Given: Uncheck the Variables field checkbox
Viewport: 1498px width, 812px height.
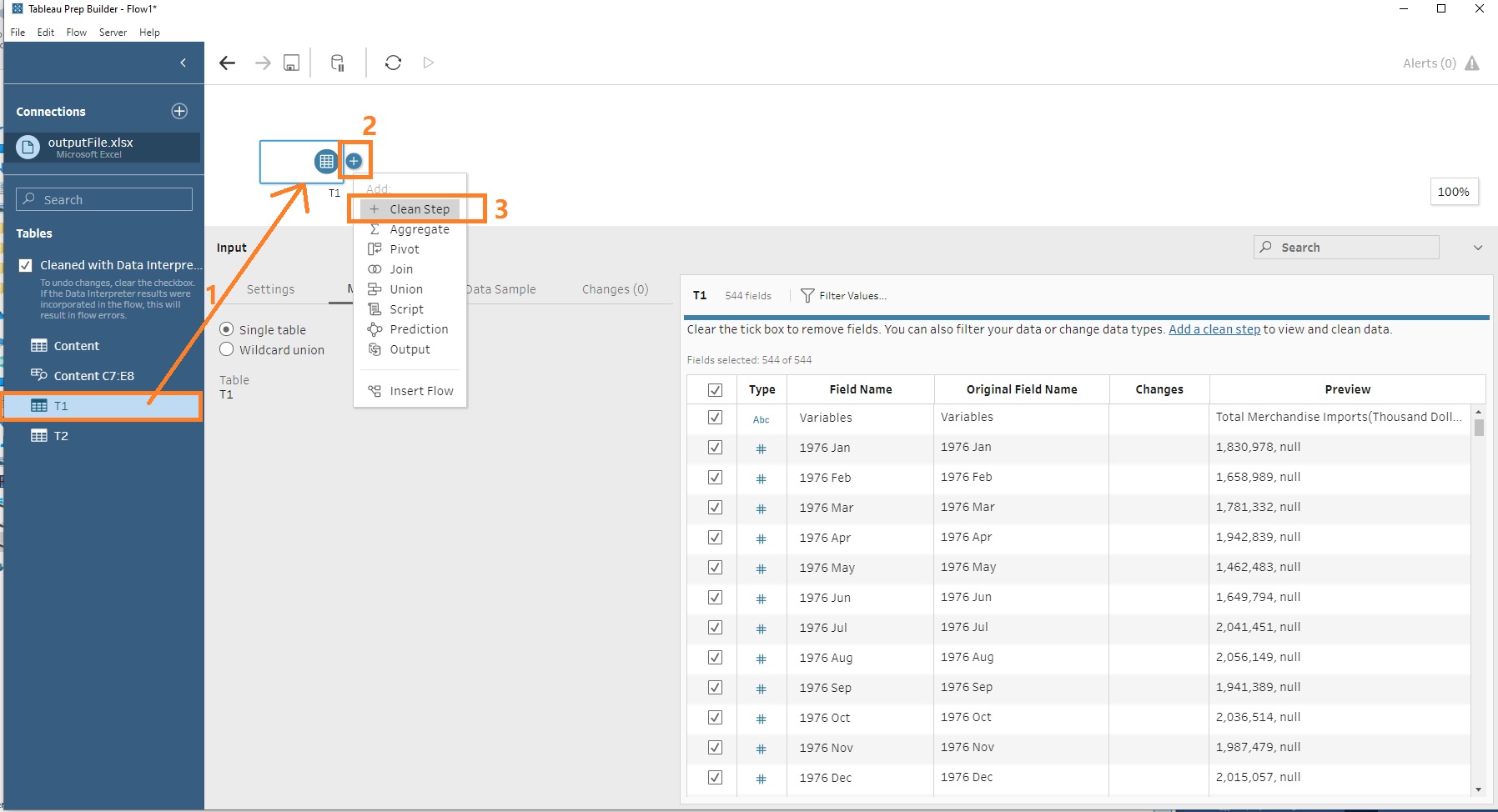Looking at the screenshot, I should click(715, 417).
